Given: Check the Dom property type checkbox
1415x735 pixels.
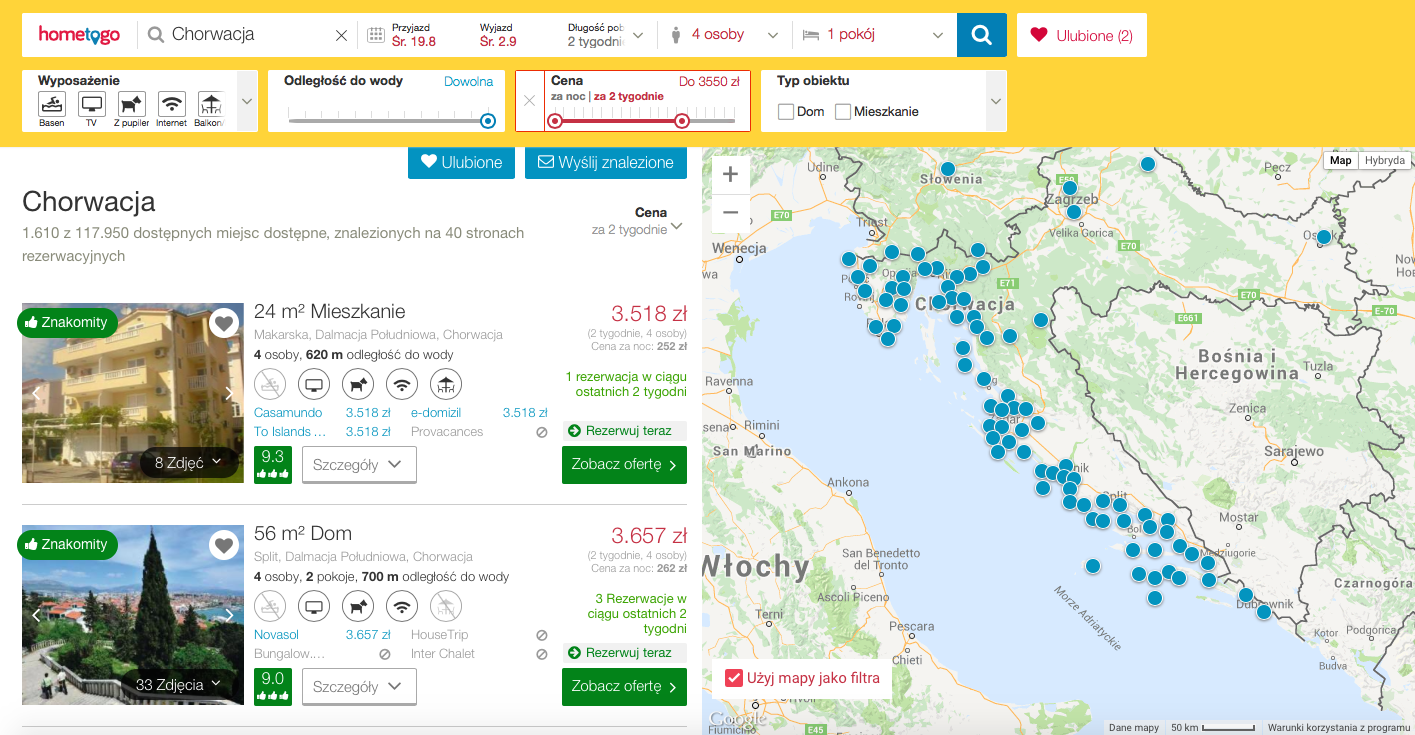Looking at the screenshot, I should pos(786,112).
